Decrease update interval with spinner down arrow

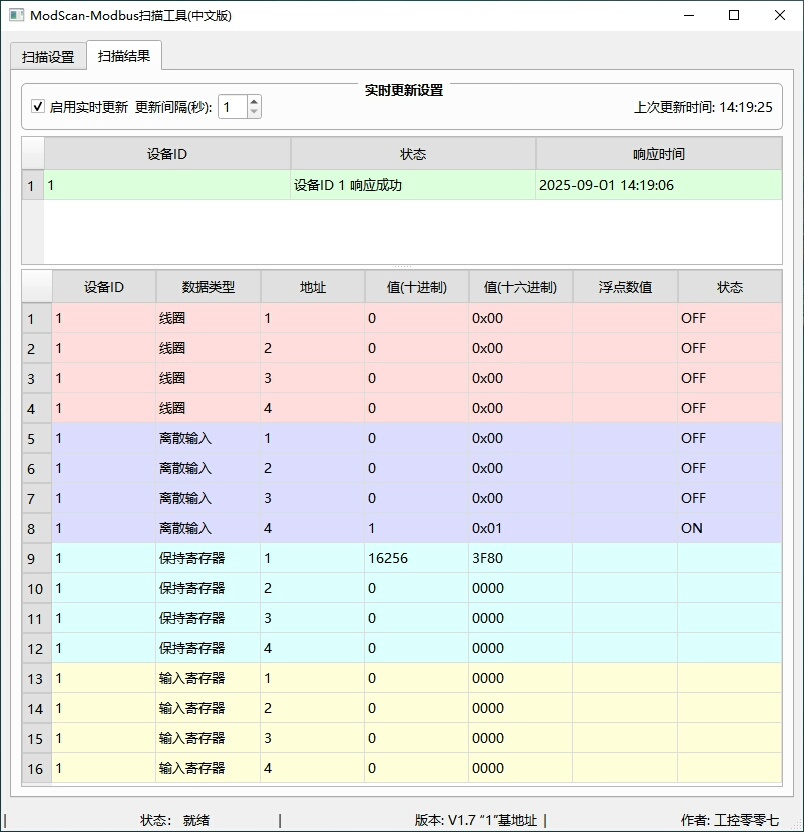pos(254,112)
